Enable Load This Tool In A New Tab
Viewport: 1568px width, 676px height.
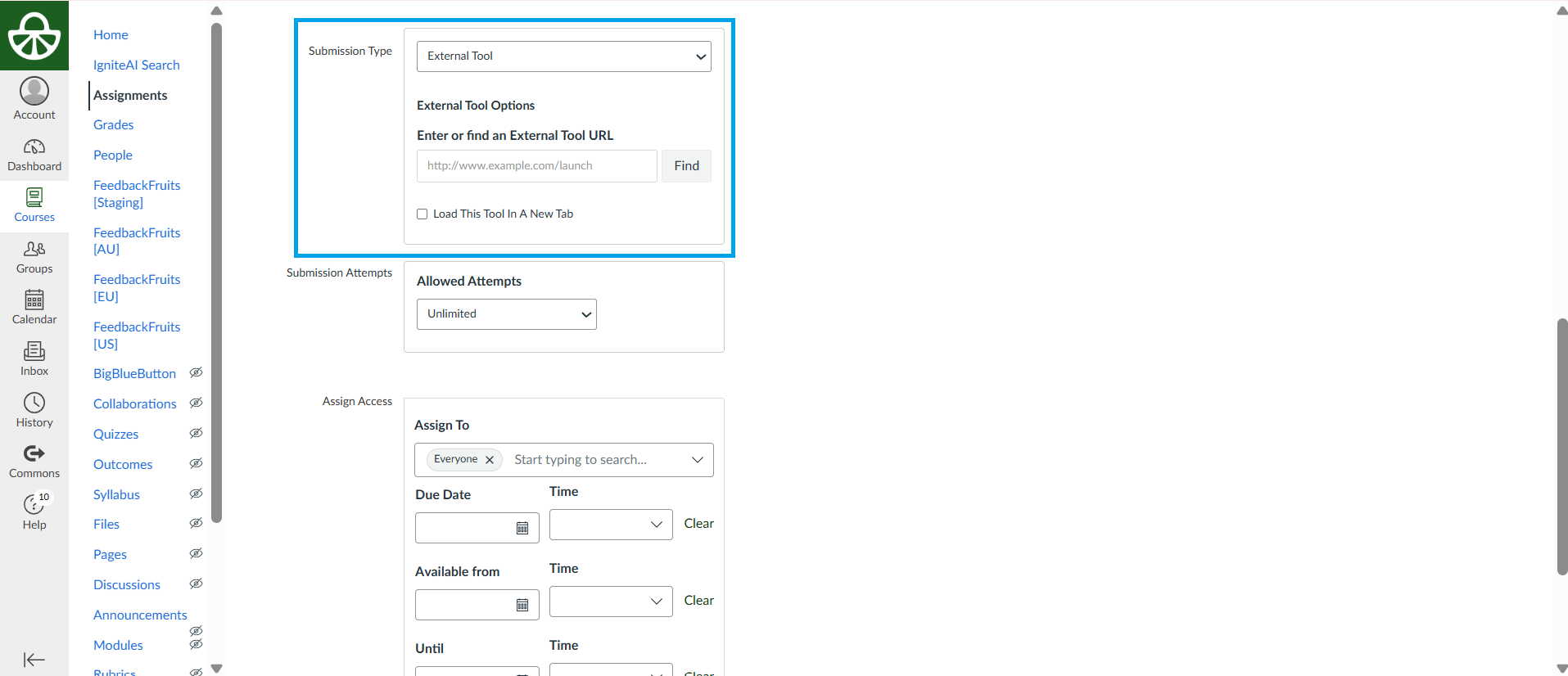coord(423,214)
